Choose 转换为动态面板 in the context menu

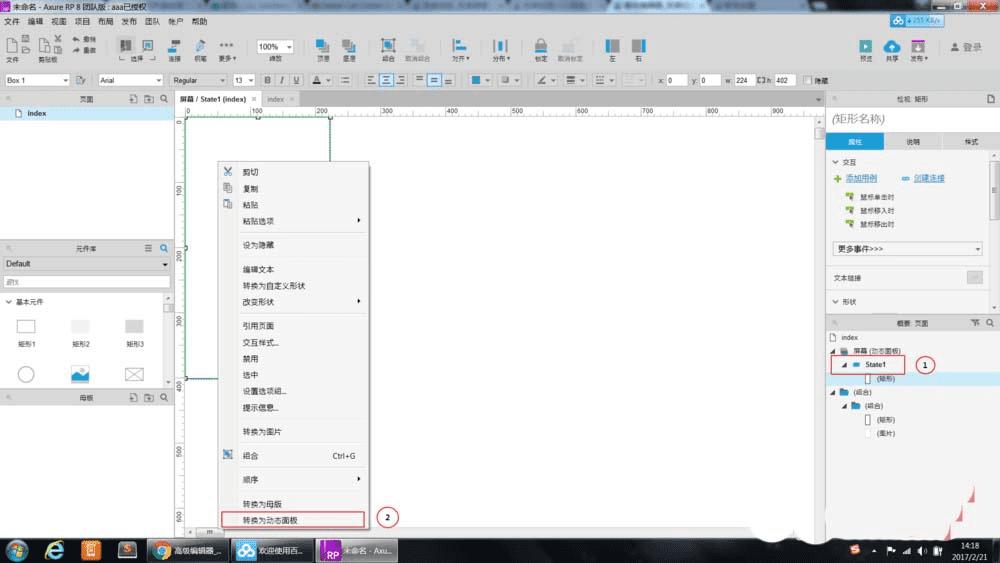coord(271,520)
